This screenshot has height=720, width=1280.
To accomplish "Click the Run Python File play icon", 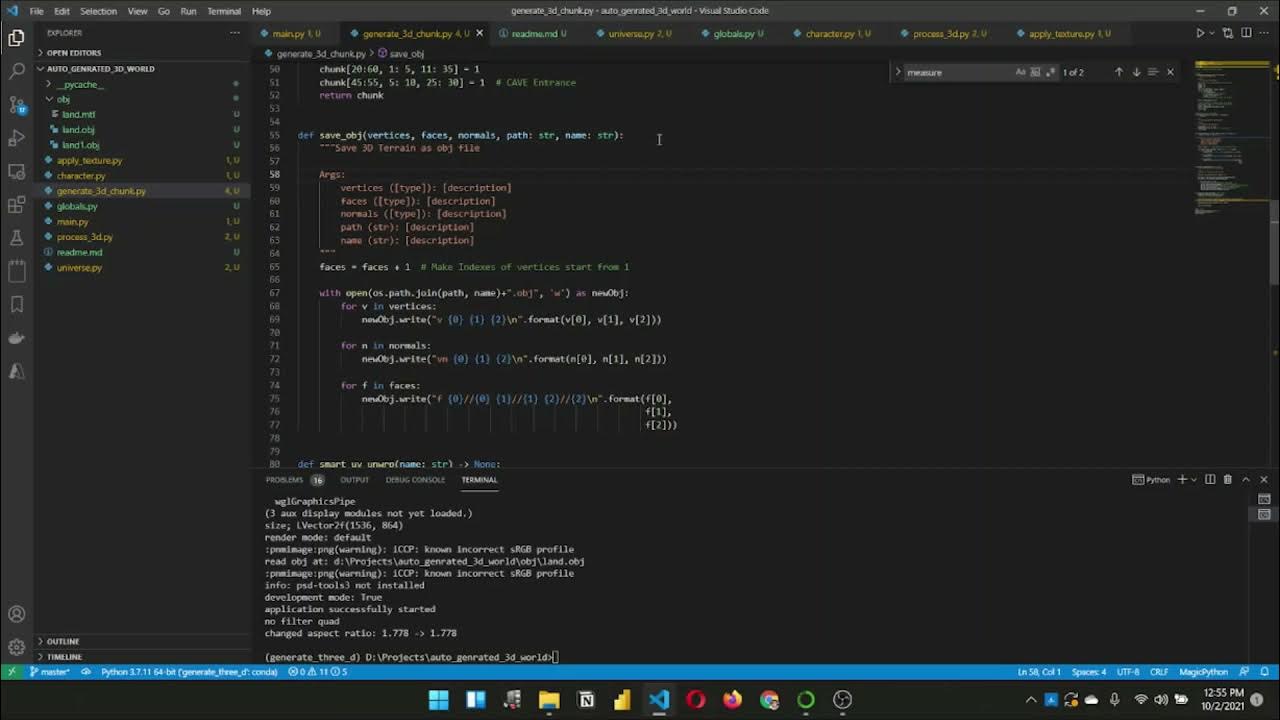I will (x=1200, y=33).
